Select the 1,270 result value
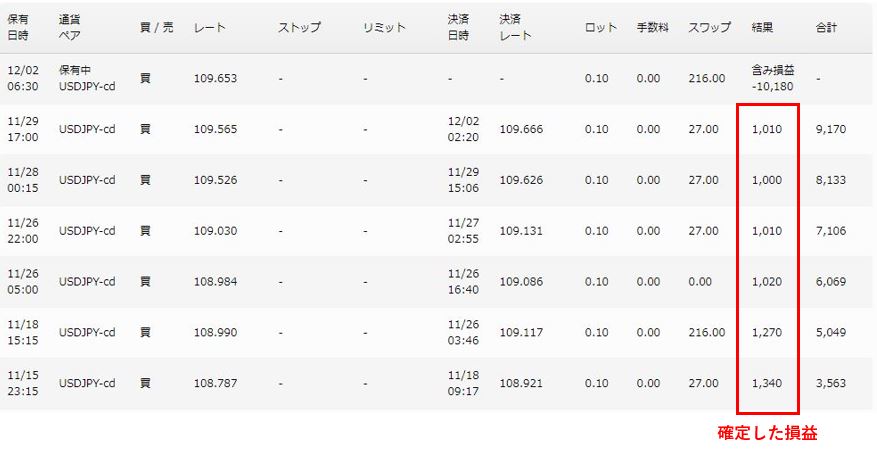The image size is (877, 450). click(767, 332)
